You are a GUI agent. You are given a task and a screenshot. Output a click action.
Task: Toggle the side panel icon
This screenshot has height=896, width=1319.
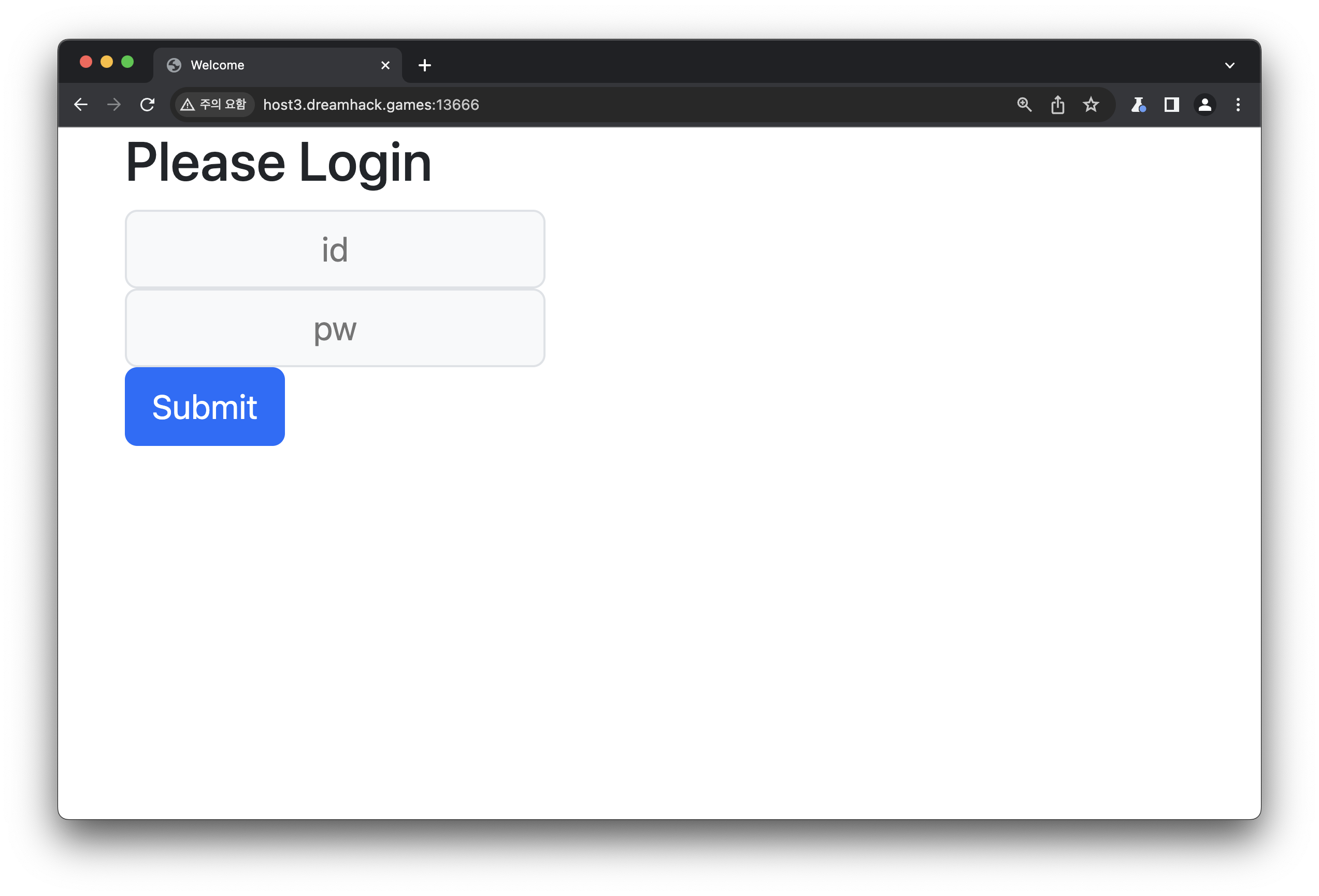(x=1171, y=105)
